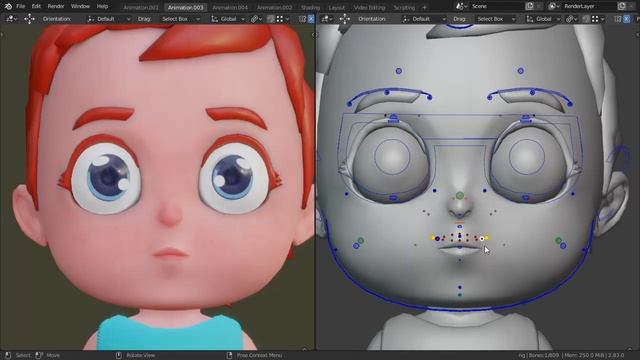The width and height of the screenshot is (640, 360).
Task: Click the new view layer icon beside RenderLayer
Action: (x=622, y=6)
